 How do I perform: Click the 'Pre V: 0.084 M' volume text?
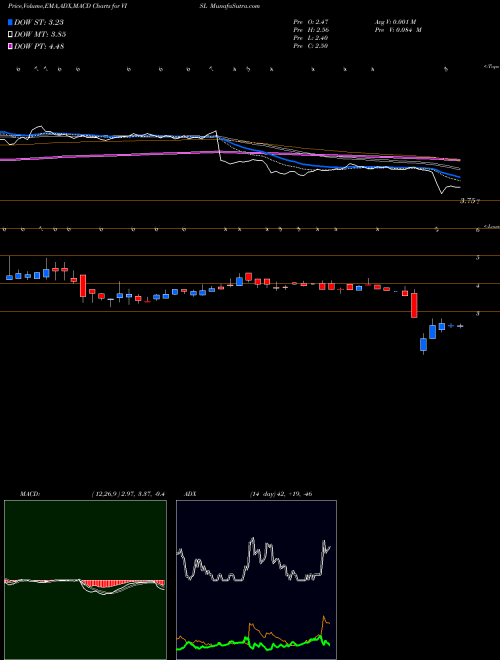coord(398,30)
